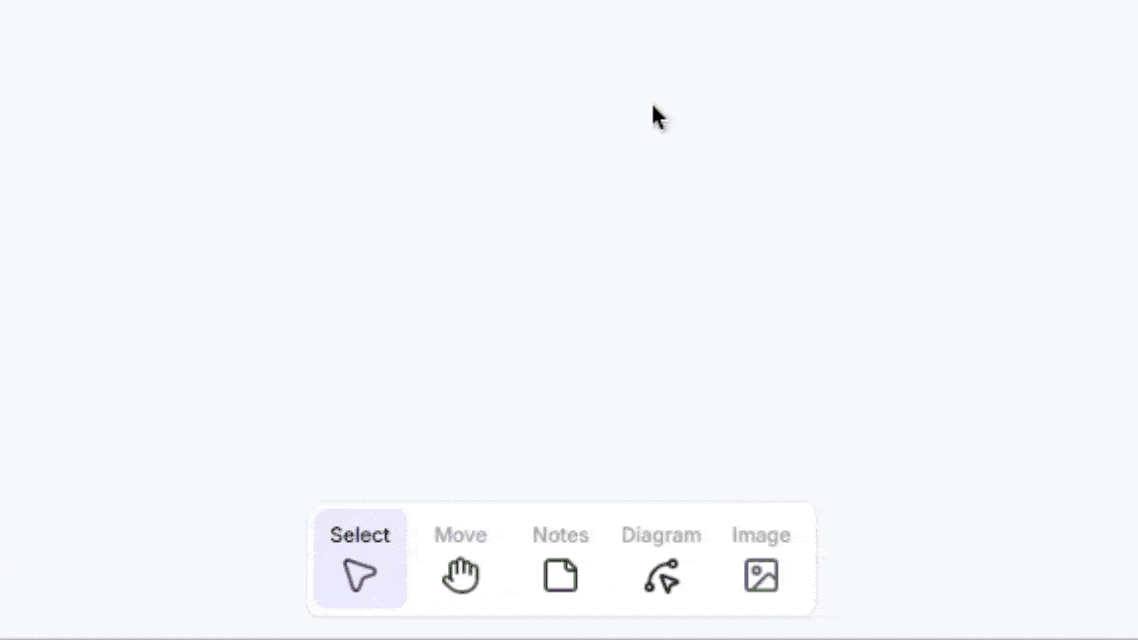Click the highlighted purple Select button
The width and height of the screenshot is (1138, 640).
361,559
